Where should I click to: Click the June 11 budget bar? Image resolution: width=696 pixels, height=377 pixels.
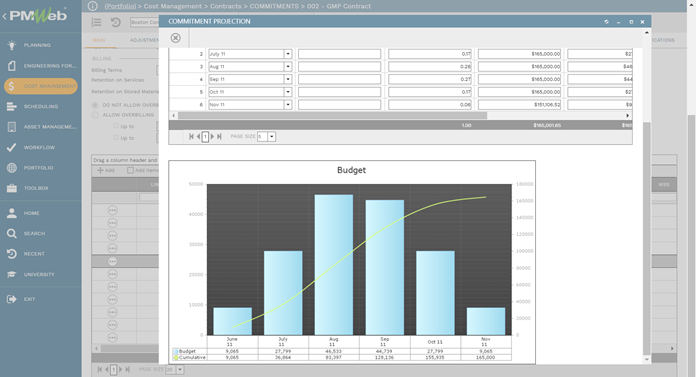(x=233, y=321)
